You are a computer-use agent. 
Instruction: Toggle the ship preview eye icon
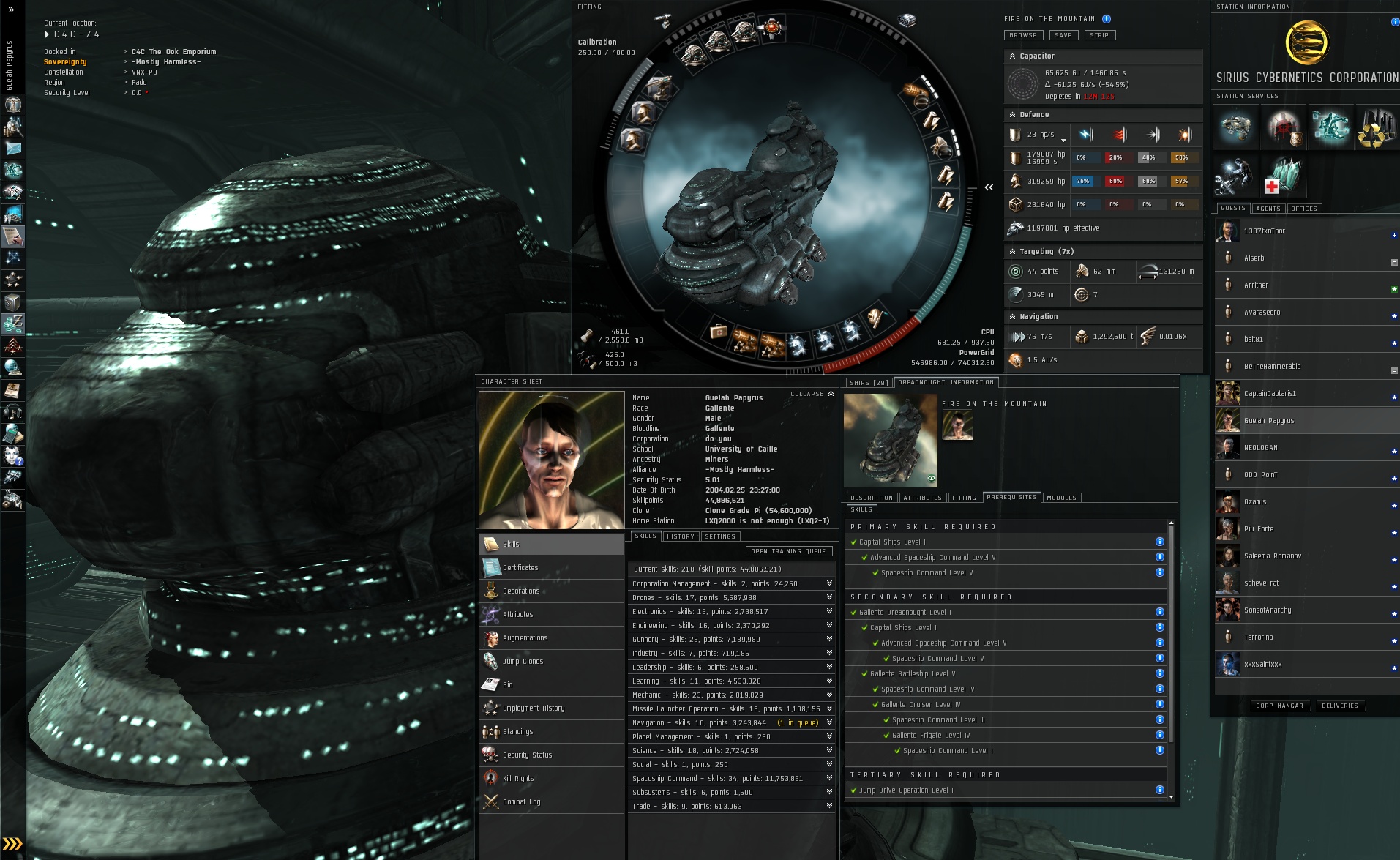(x=932, y=478)
